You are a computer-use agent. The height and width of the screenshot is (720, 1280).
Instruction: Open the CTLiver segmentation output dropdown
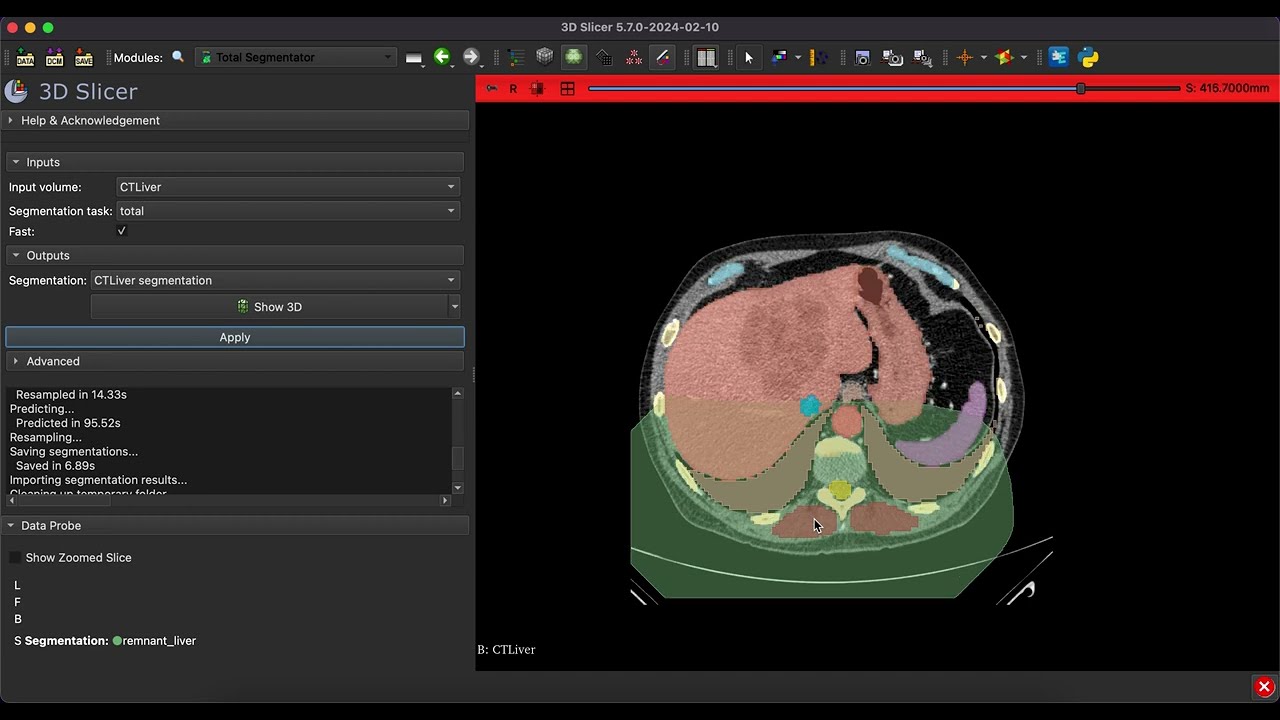[x=275, y=281]
